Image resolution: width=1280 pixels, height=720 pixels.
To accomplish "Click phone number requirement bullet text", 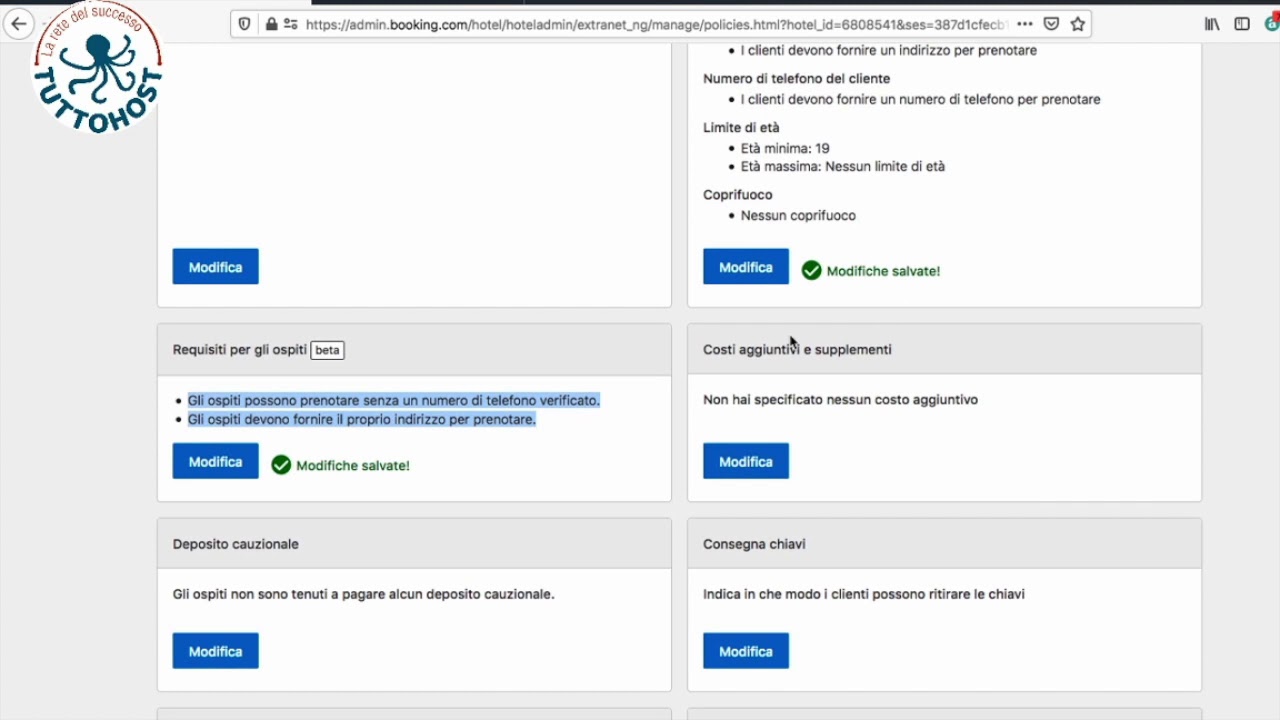I will click(x=921, y=99).
